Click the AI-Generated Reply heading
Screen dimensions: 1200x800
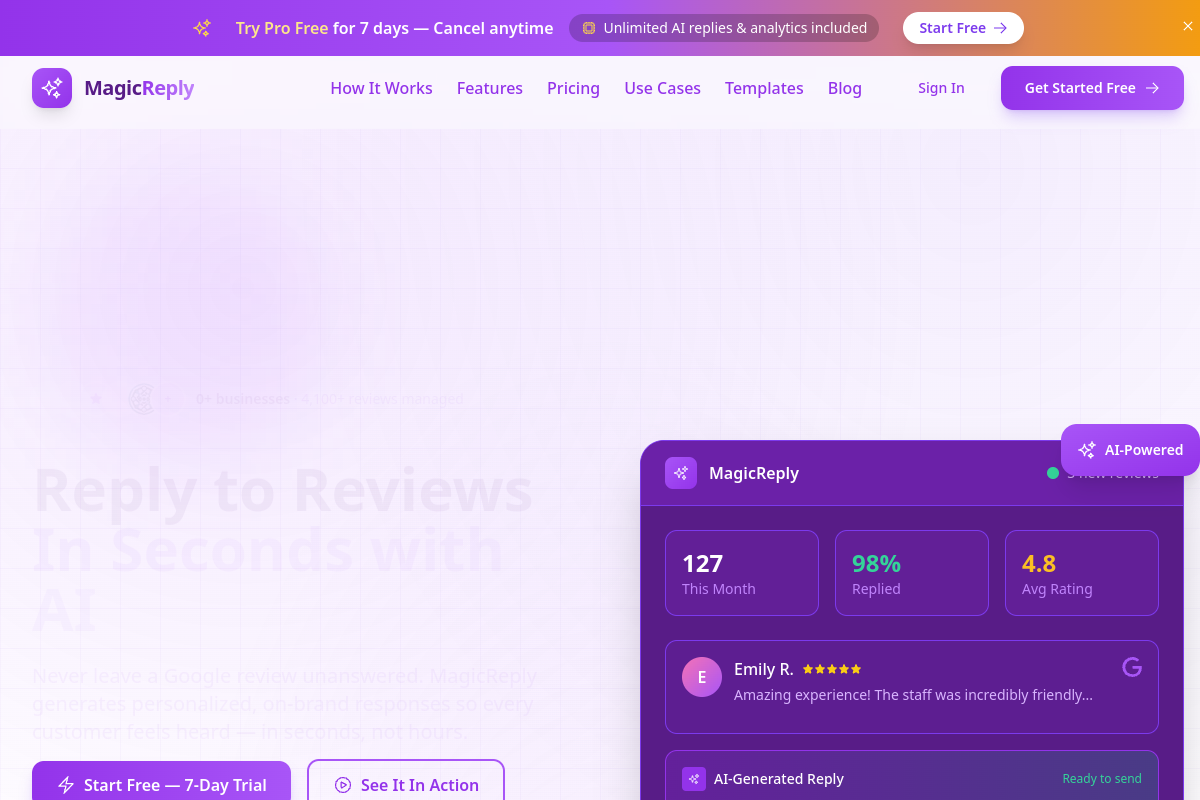coord(779,779)
